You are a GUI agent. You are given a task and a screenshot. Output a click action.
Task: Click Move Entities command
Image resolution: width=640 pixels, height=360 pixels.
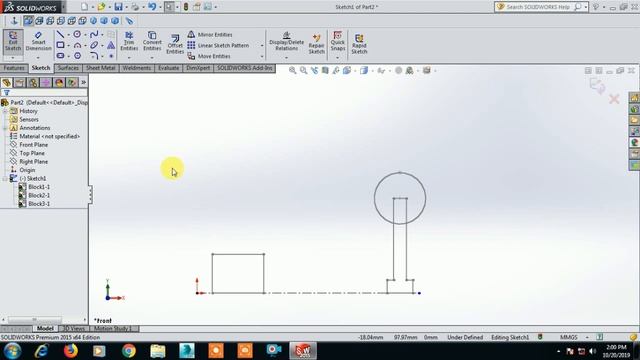209,56
